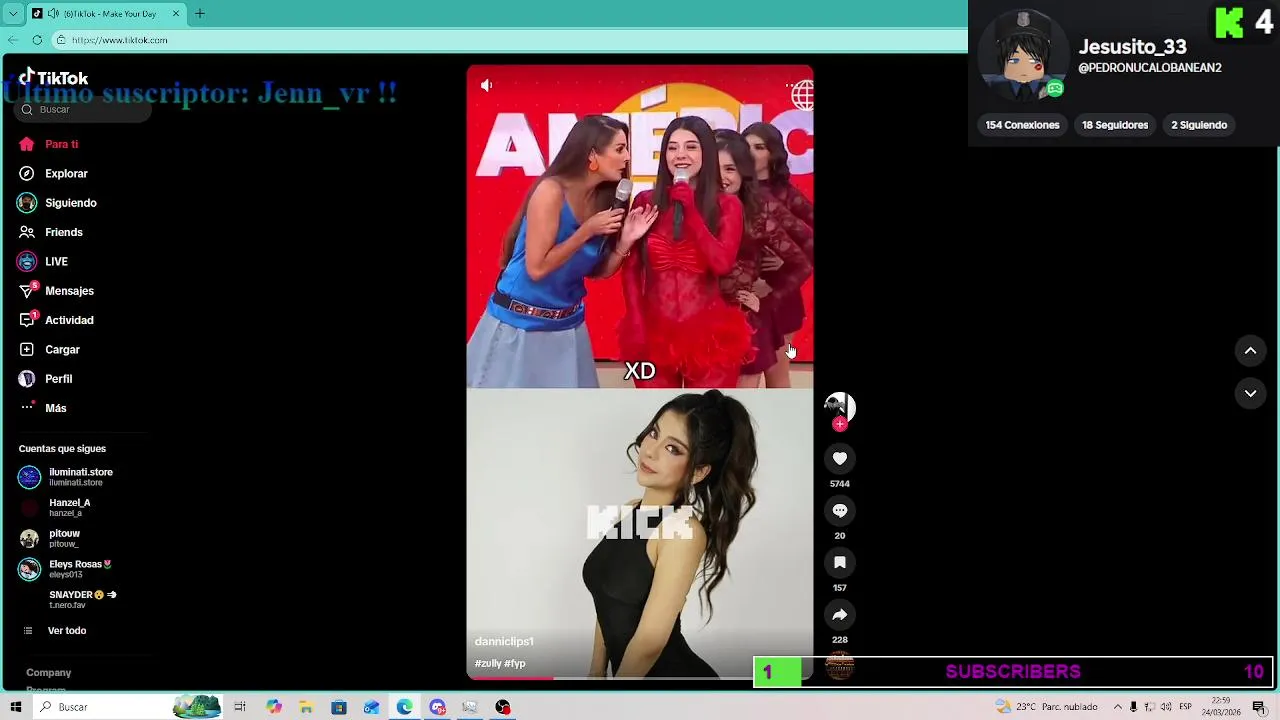Open the weather widget 23°C Parc. nublado
The image size is (1280, 720).
click(x=1047, y=707)
